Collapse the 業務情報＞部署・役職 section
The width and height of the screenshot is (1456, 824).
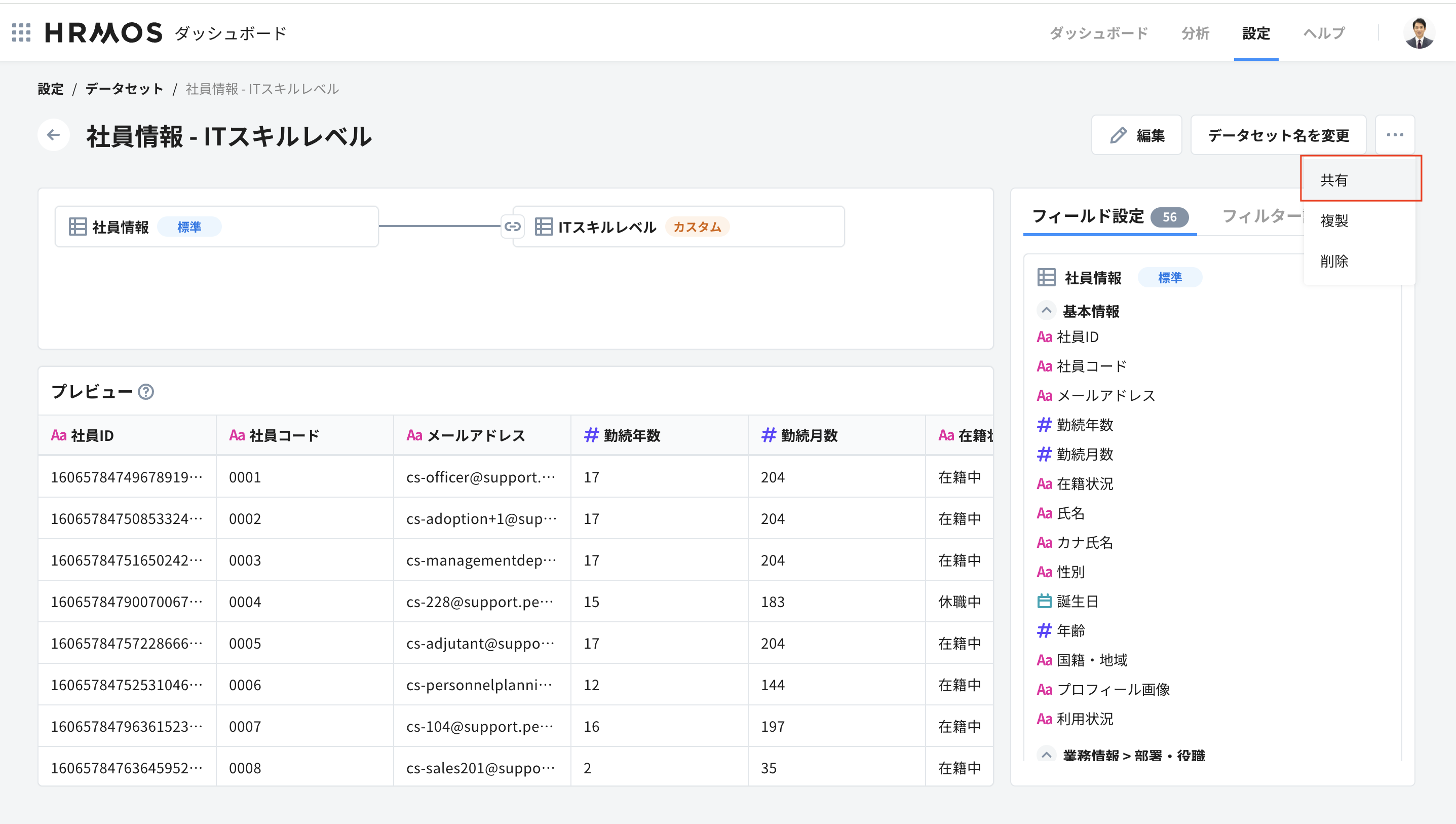(x=1046, y=755)
